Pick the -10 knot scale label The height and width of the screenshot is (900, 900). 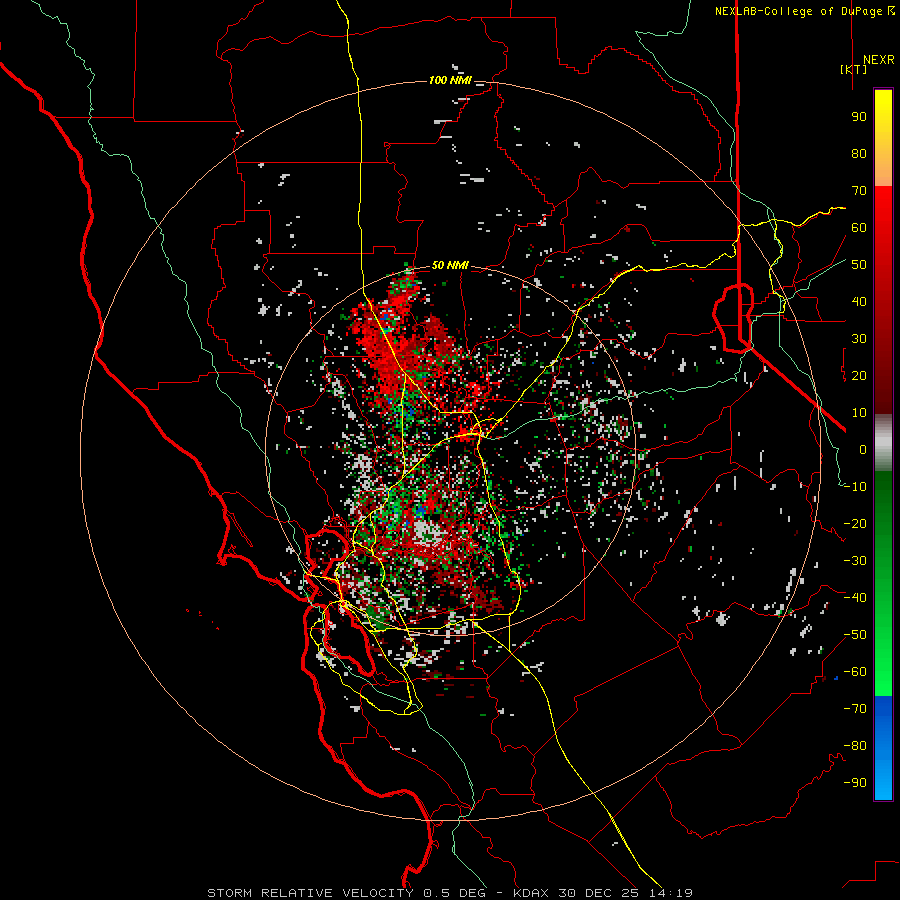pos(855,487)
